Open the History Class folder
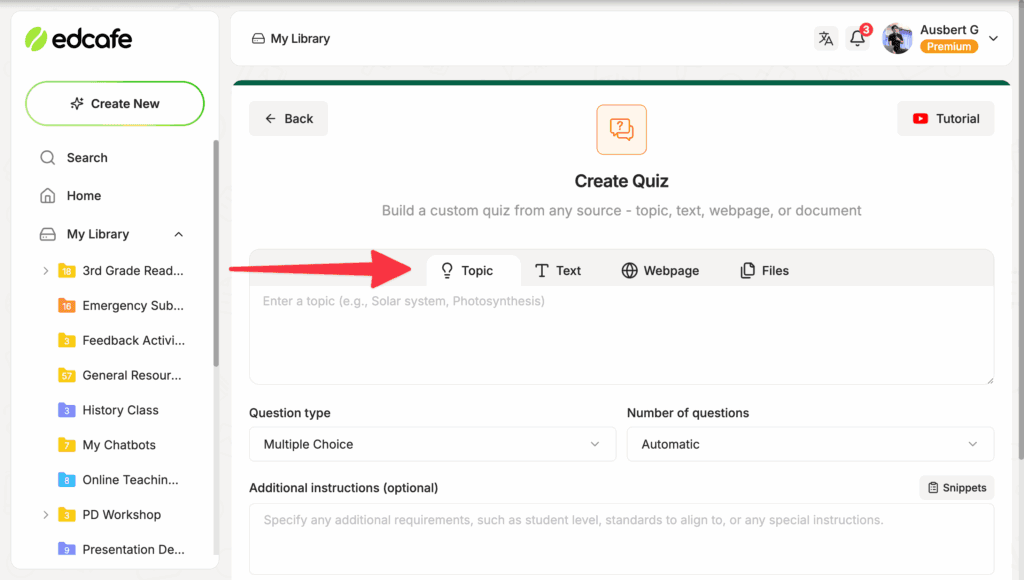The height and width of the screenshot is (580, 1024). pyautogui.click(x=120, y=410)
